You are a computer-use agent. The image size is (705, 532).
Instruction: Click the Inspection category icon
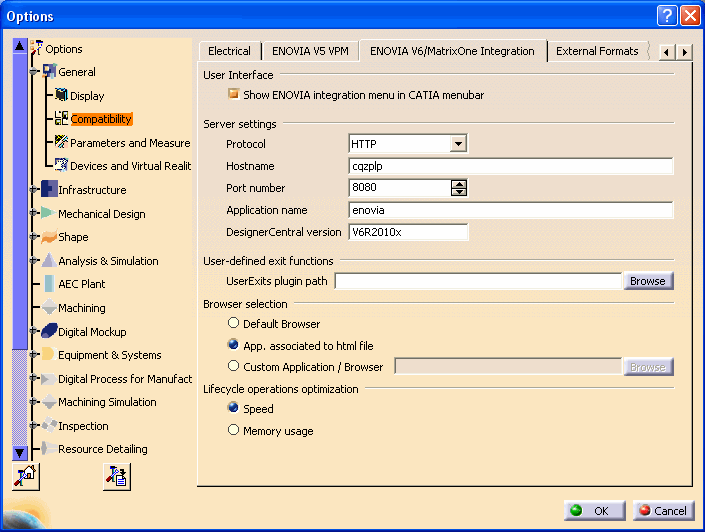coord(49,425)
